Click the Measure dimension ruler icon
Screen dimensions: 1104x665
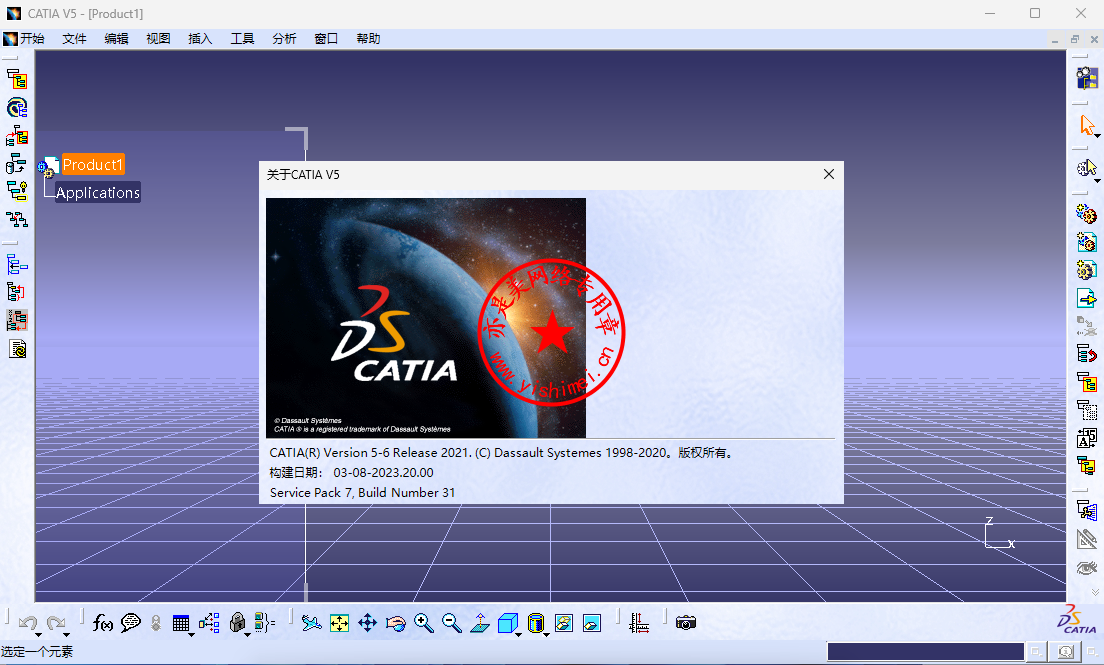pyautogui.click(x=639, y=623)
